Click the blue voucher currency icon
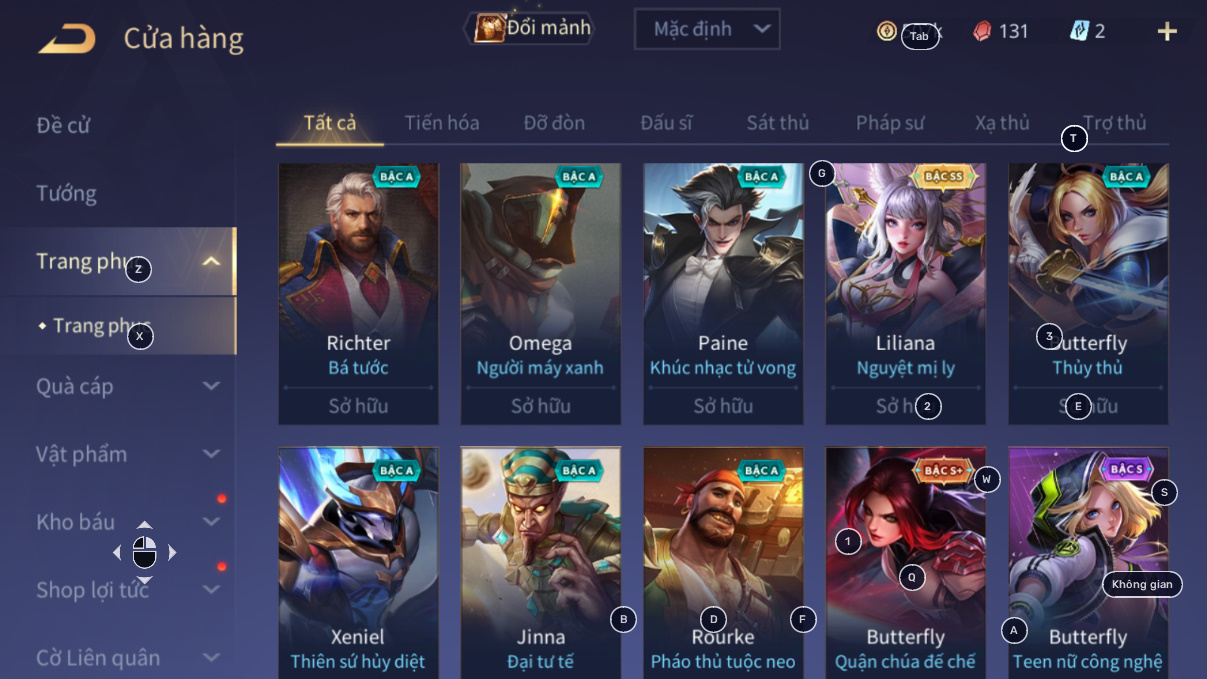1207x679 pixels. (1078, 31)
